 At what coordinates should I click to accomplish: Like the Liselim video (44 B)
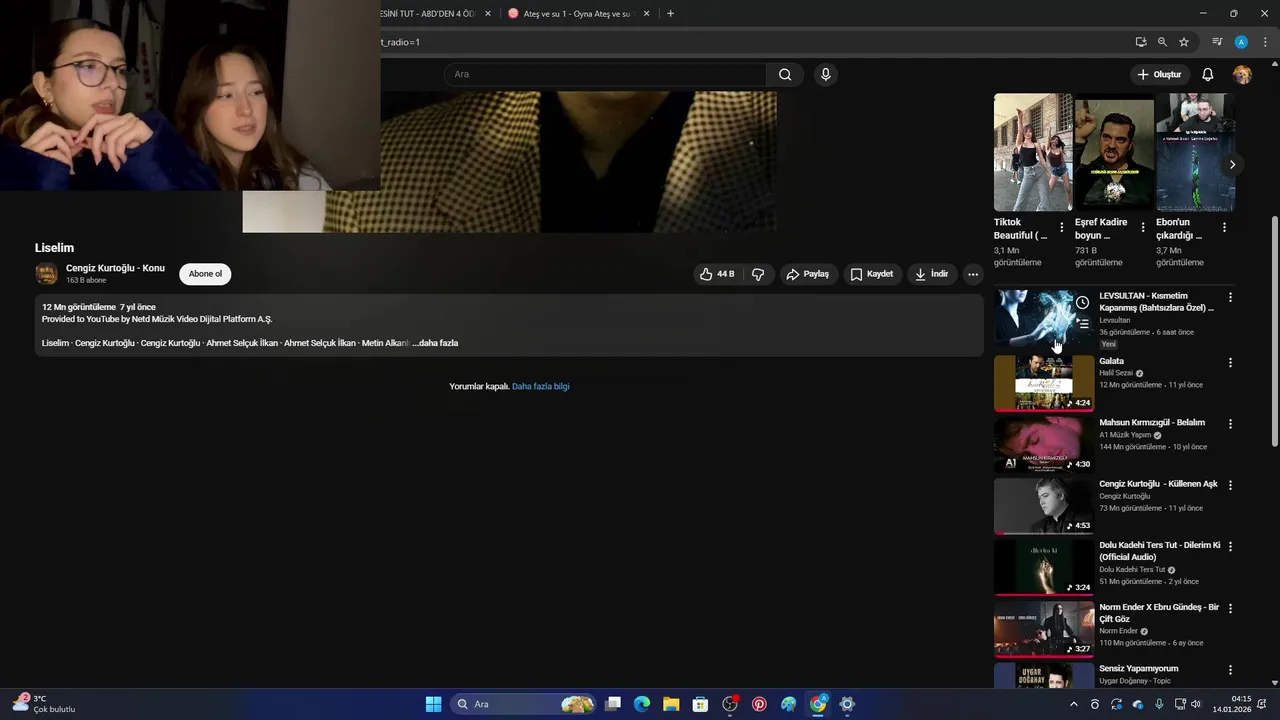point(717,274)
